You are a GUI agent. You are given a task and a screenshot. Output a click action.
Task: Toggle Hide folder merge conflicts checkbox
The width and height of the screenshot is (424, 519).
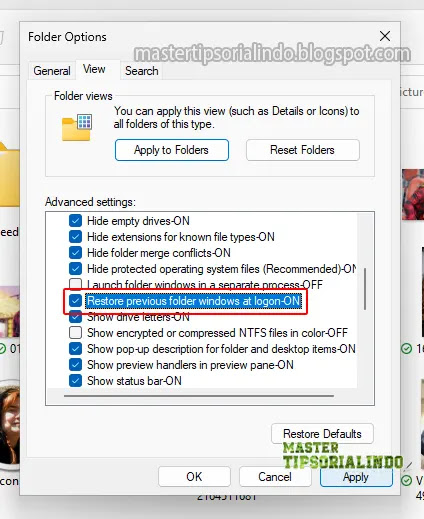(x=75, y=253)
